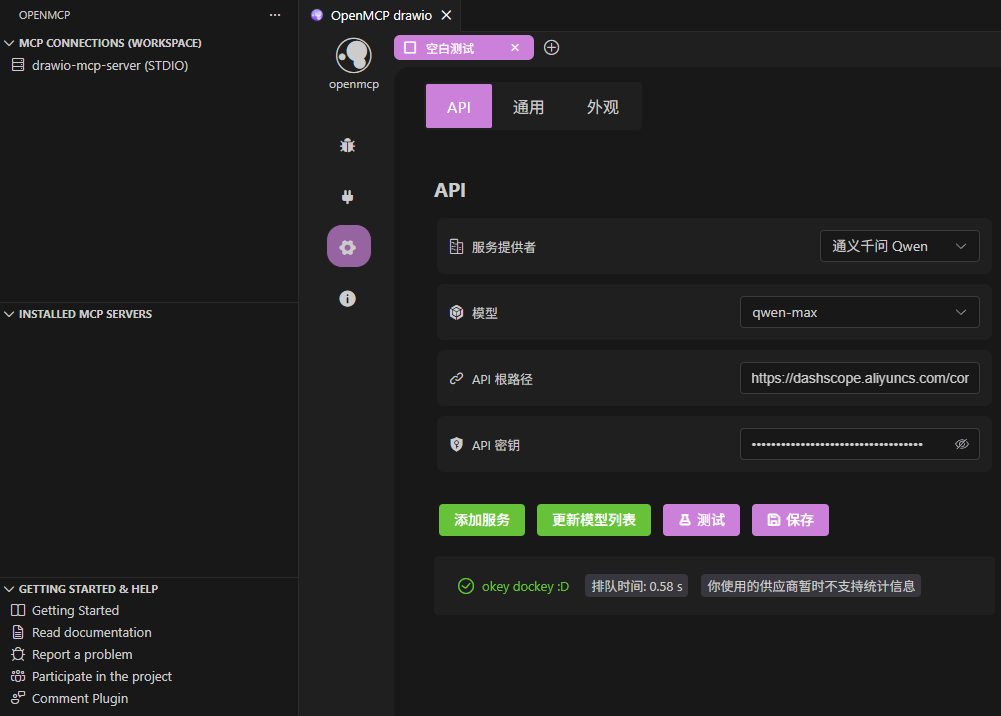1001x716 pixels.
Task: Click the Participate in the project people icon
Action: tap(18, 676)
